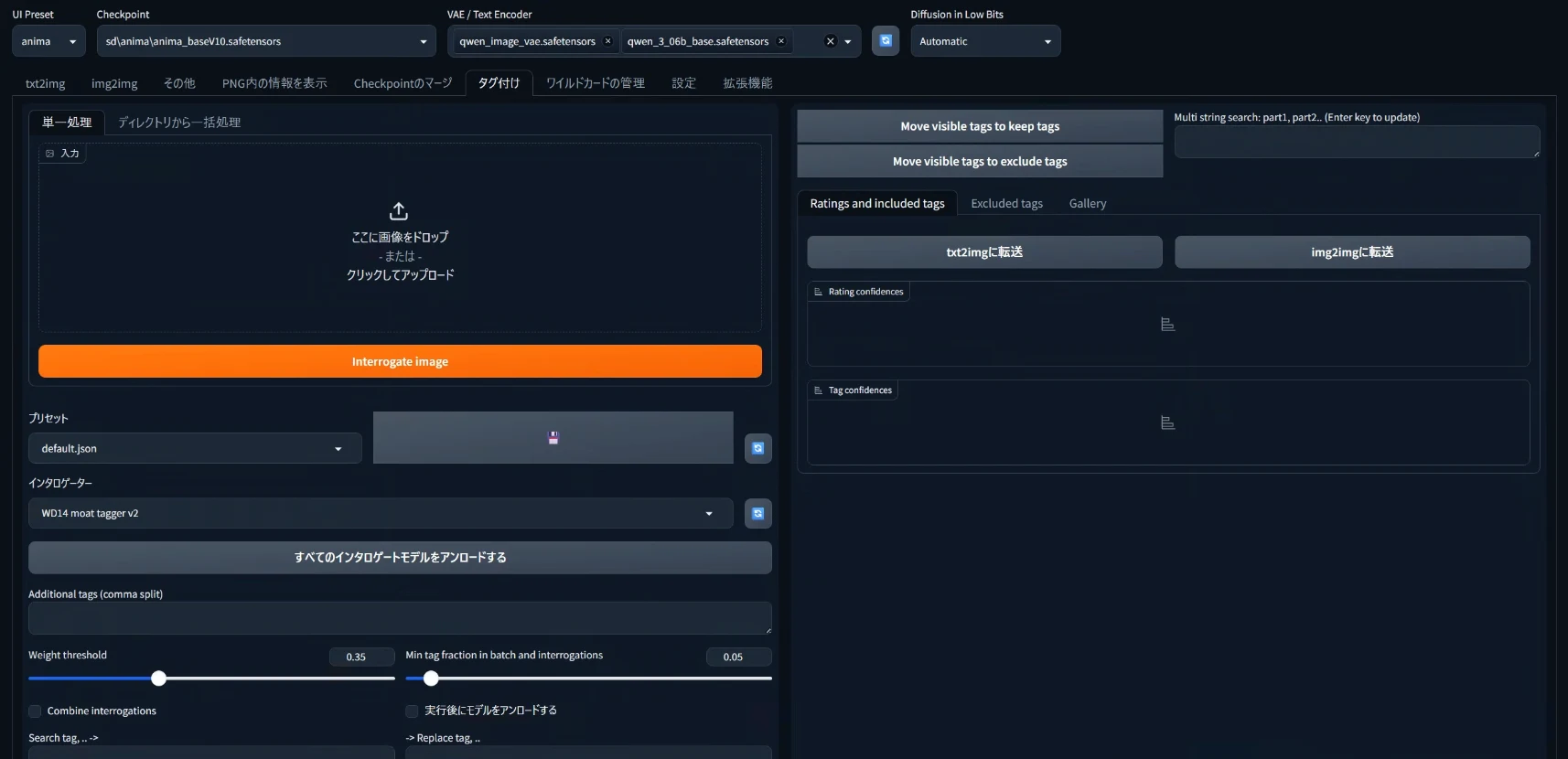The height and width of the screenshot is (759, 1568).
Task: Click the Multi string search field
Action: click(1357, 142)
